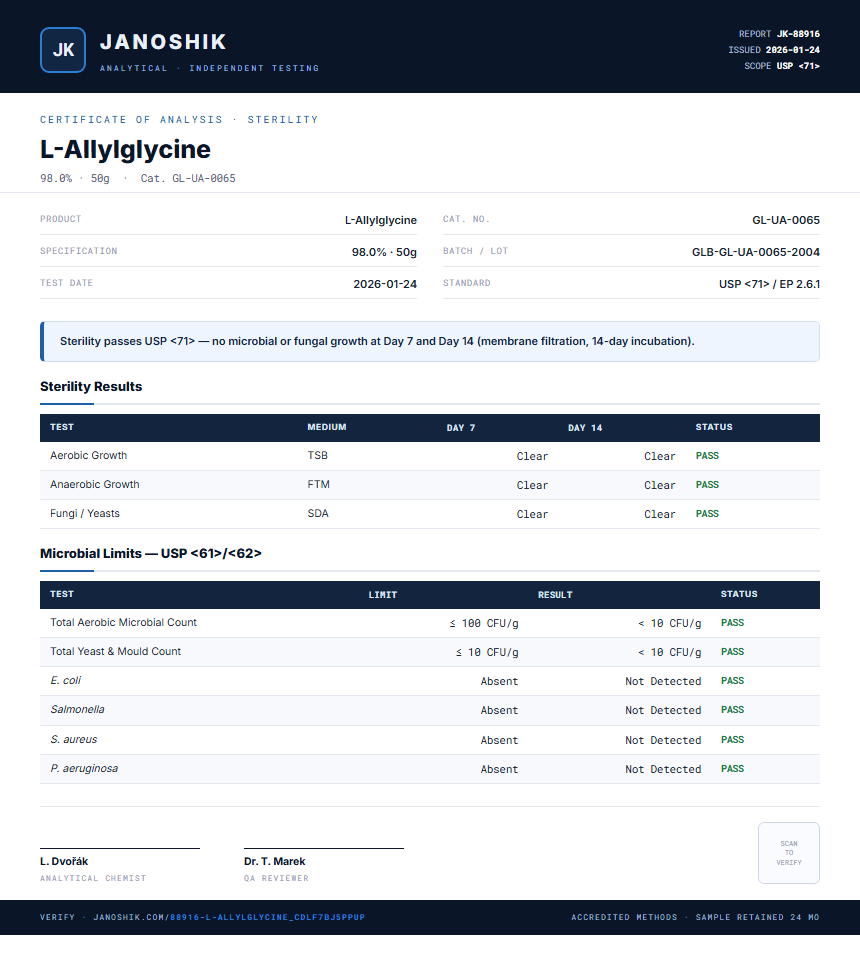
Task: Click the L-Allylglycine main title
Action: [x=125, y=149]
